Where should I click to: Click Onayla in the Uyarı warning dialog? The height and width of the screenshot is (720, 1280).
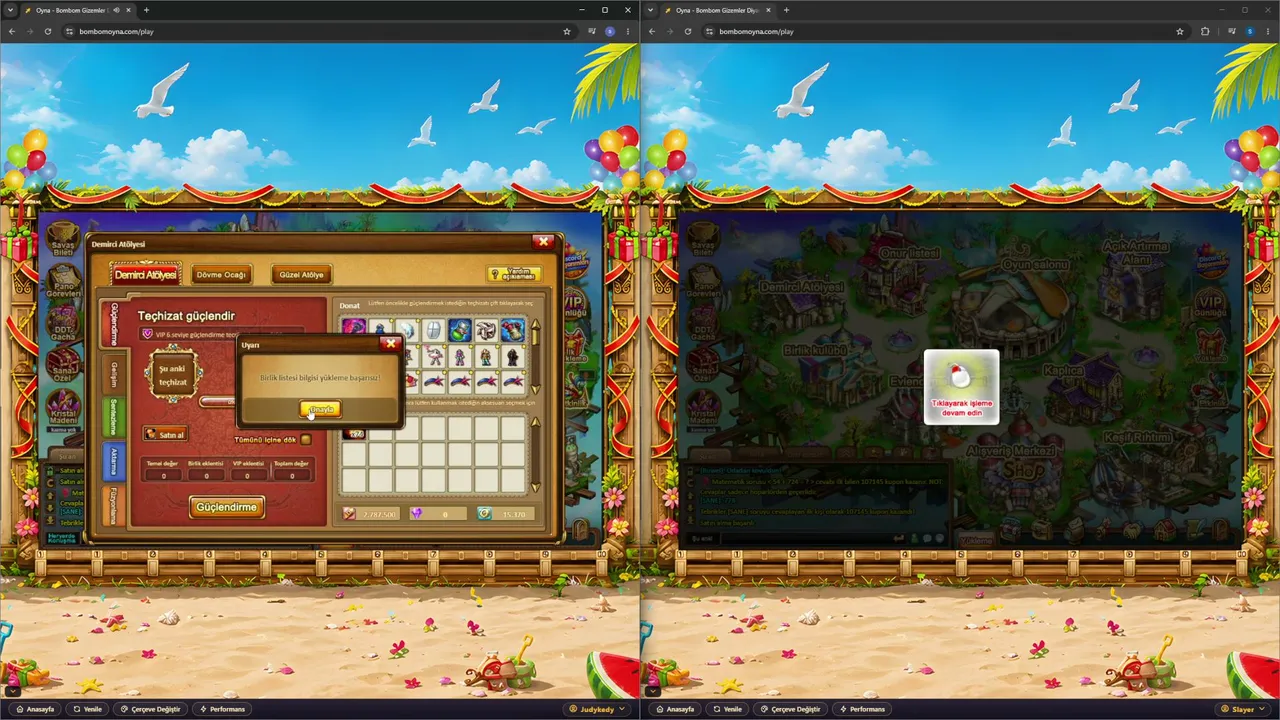pyautogui.click(x=320, y=409)
